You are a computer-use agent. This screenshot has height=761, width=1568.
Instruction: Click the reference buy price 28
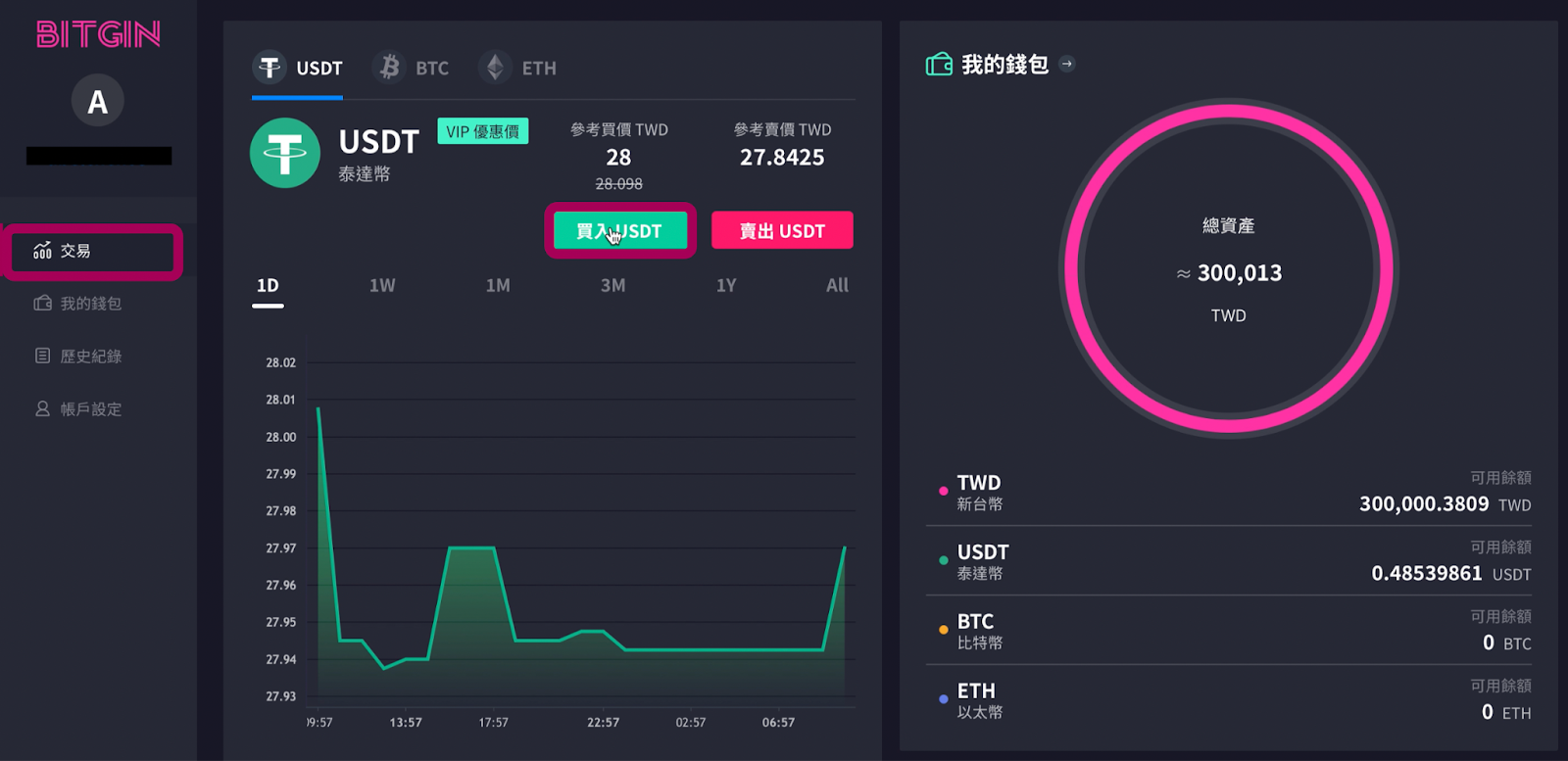[618, 158]
